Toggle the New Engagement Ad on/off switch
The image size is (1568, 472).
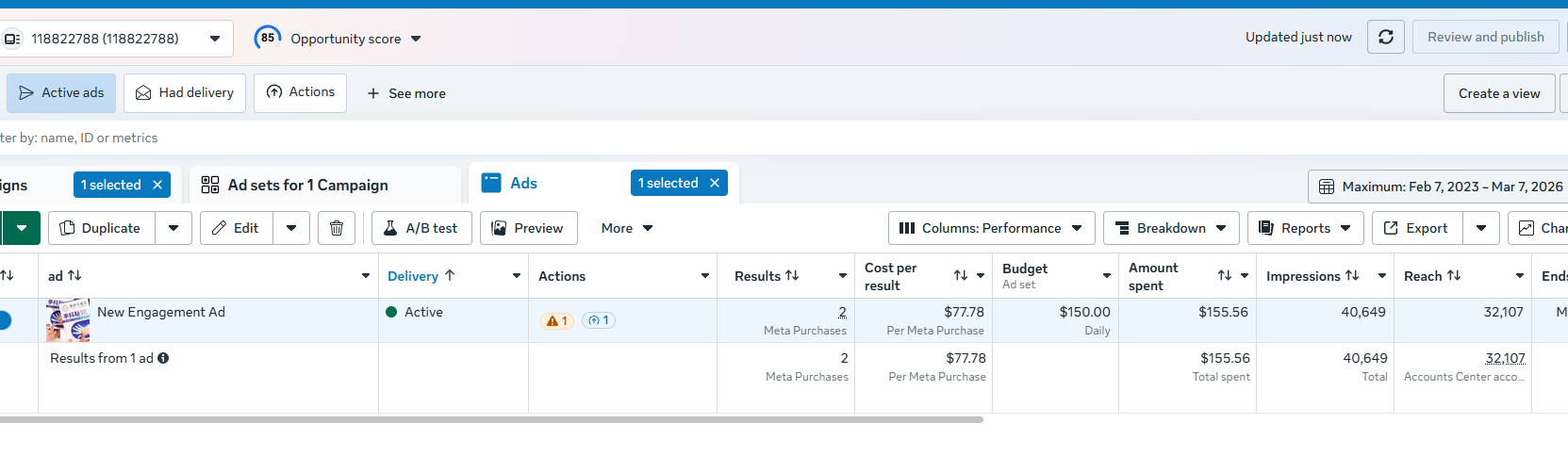coord(4,320)
